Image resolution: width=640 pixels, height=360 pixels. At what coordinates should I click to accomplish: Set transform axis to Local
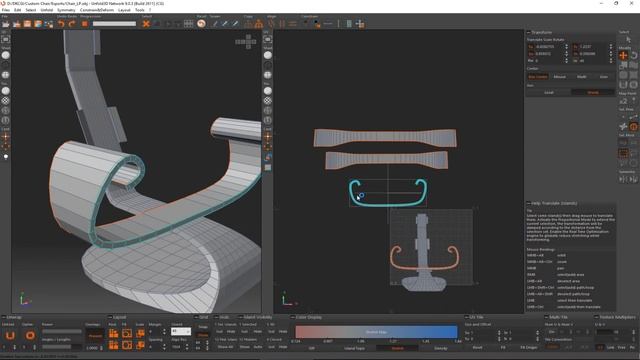pyautogui.click(x=549, y=93)
